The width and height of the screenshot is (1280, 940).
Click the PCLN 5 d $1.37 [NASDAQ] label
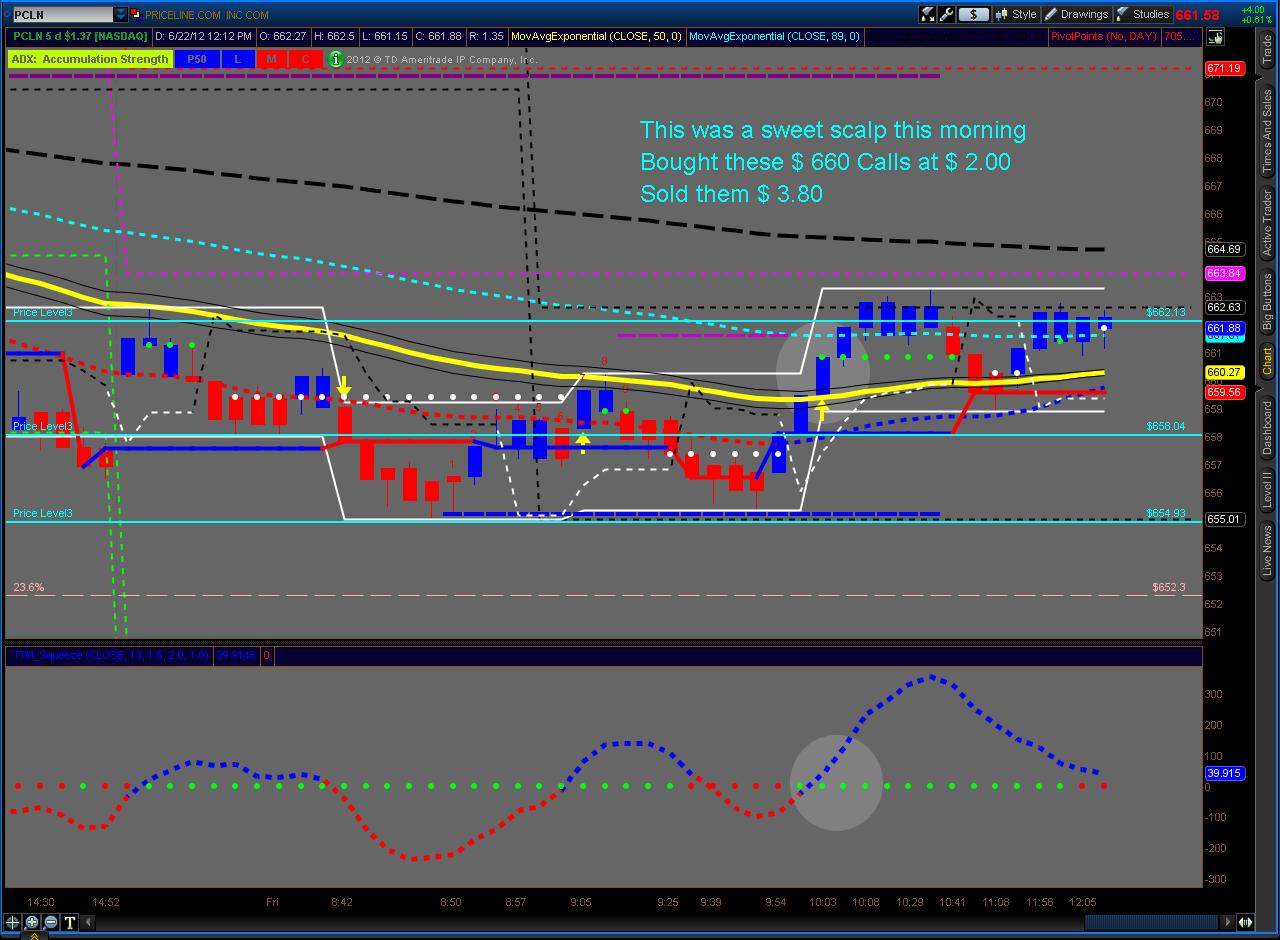tap(81, 36)
